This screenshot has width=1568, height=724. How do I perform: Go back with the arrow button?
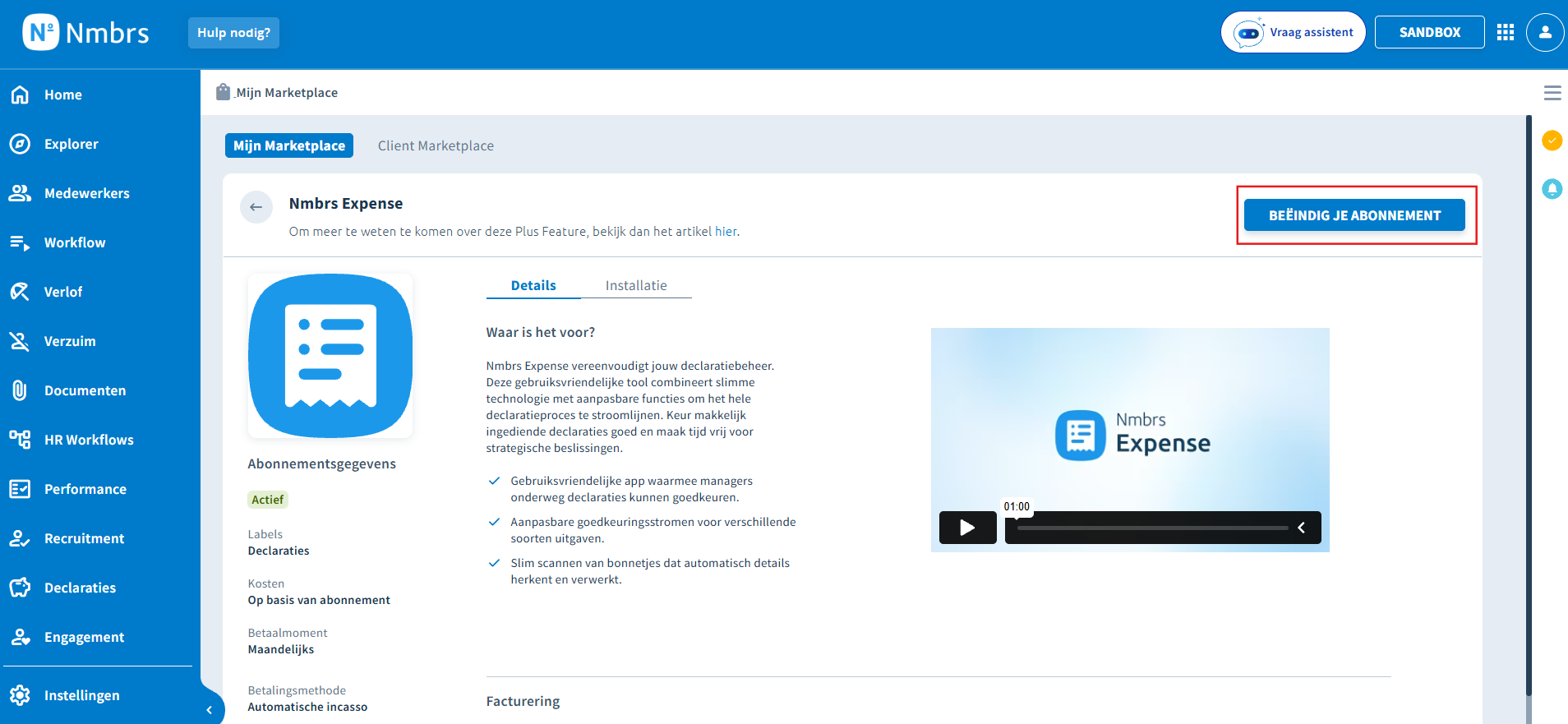256,207
